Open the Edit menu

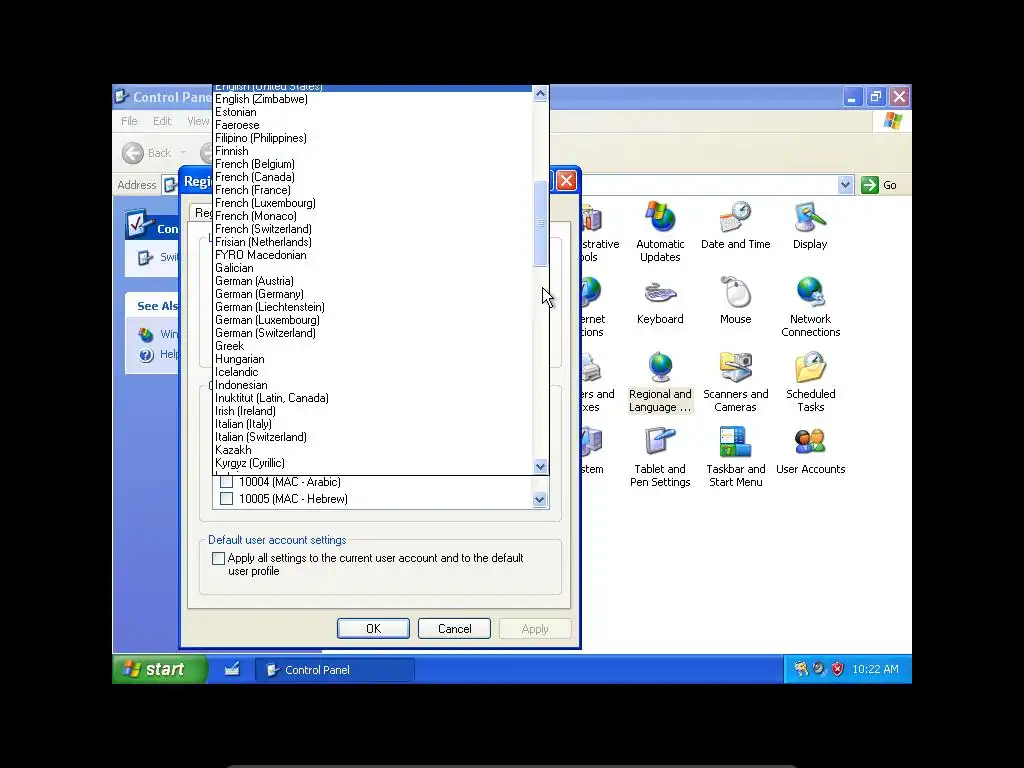[162, 121]
